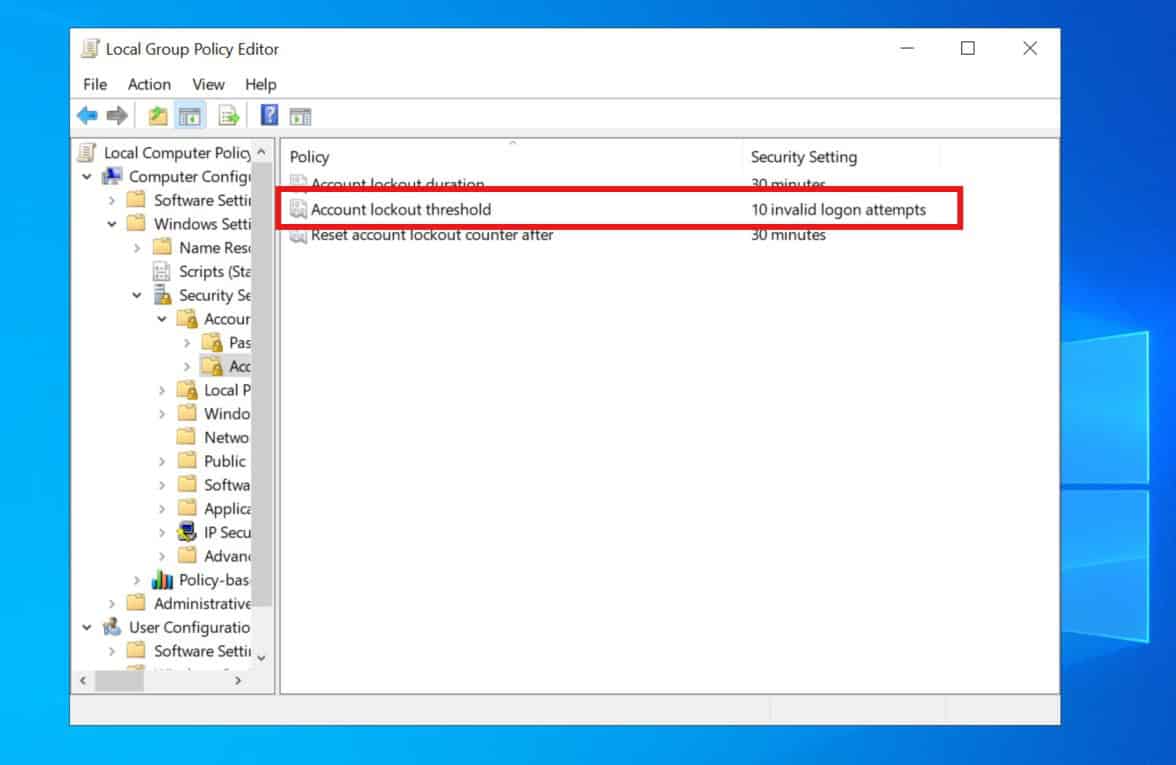Open the File menu
Image resolution: width=1176 pixels, height=765 pixels.
[x=95, y=84]
